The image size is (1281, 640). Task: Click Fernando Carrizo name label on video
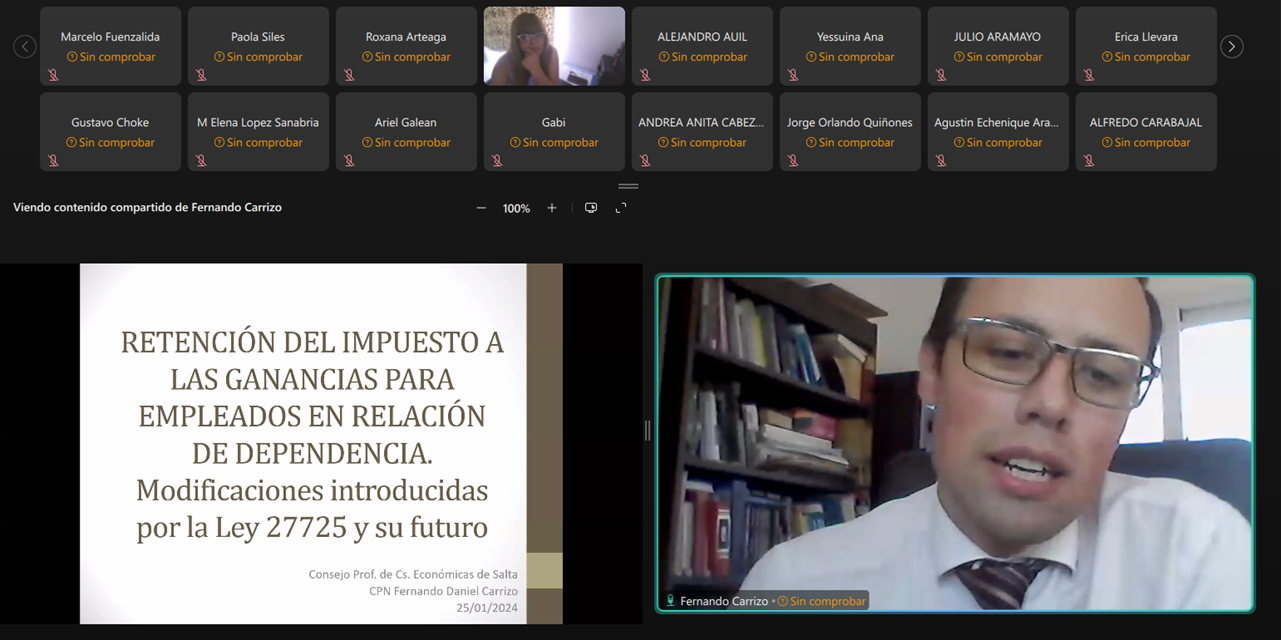724,601
